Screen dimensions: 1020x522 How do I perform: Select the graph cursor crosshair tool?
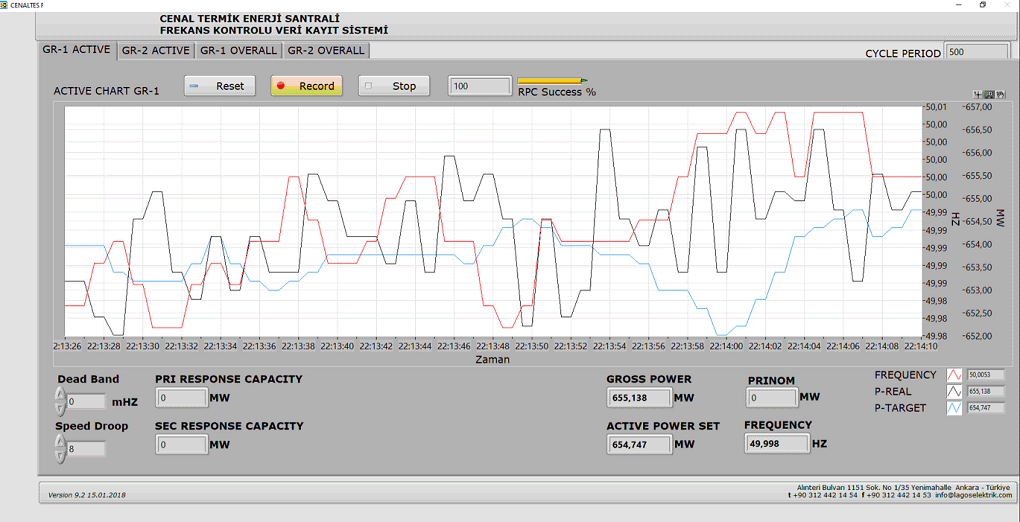point(978,94)
